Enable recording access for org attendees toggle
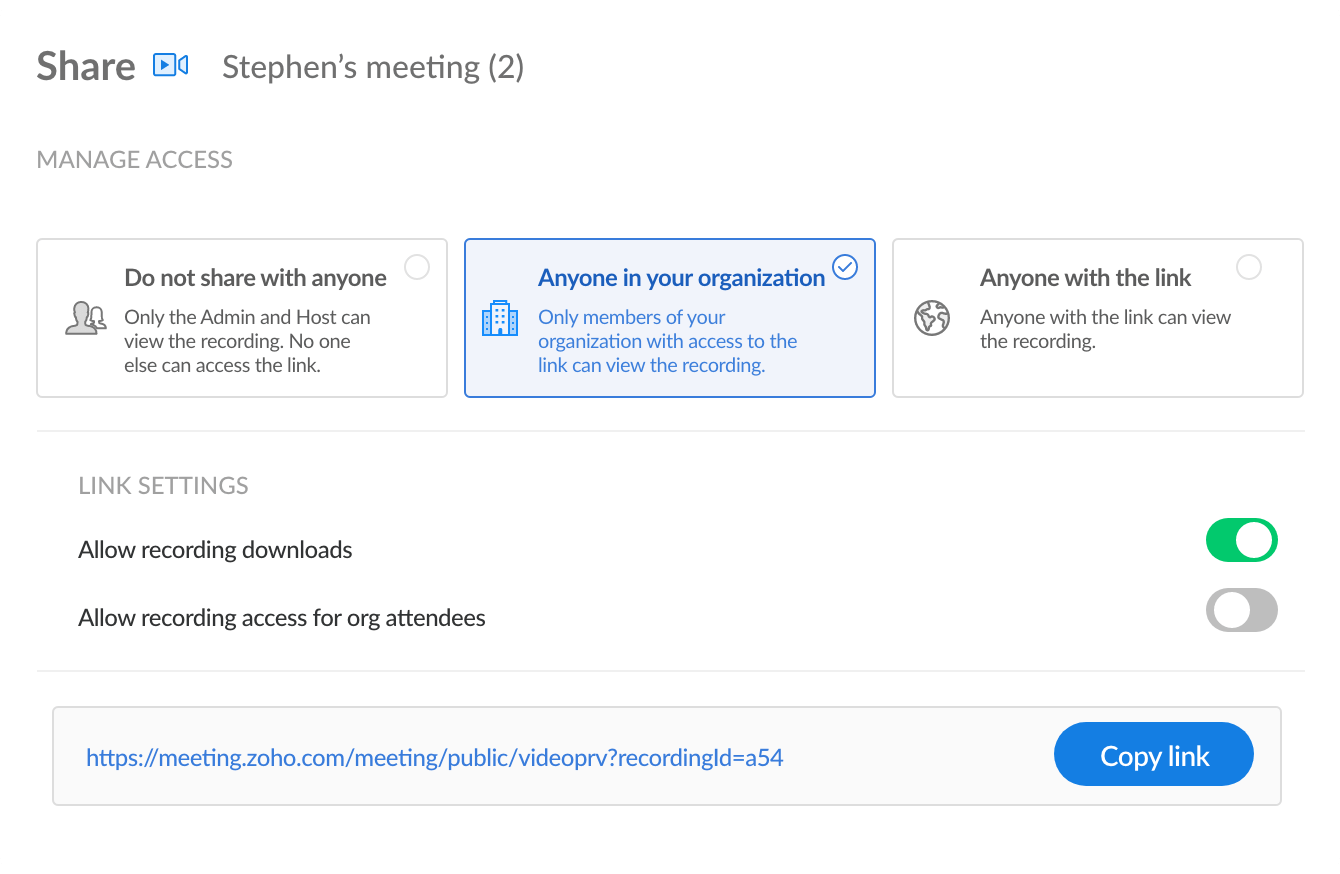The height and width of the screenshot is (874, 1340). [x=1241, y=610]
